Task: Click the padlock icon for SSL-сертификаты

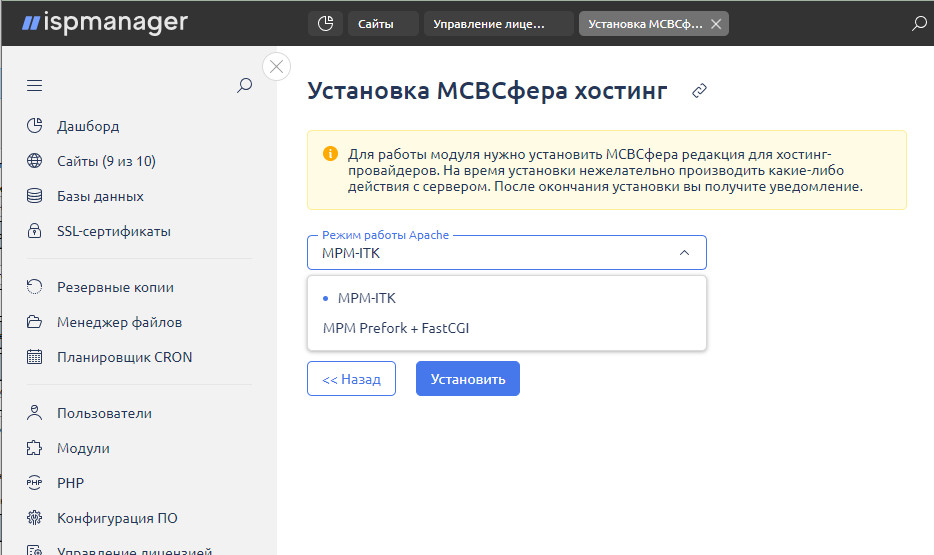Action: 35,231
